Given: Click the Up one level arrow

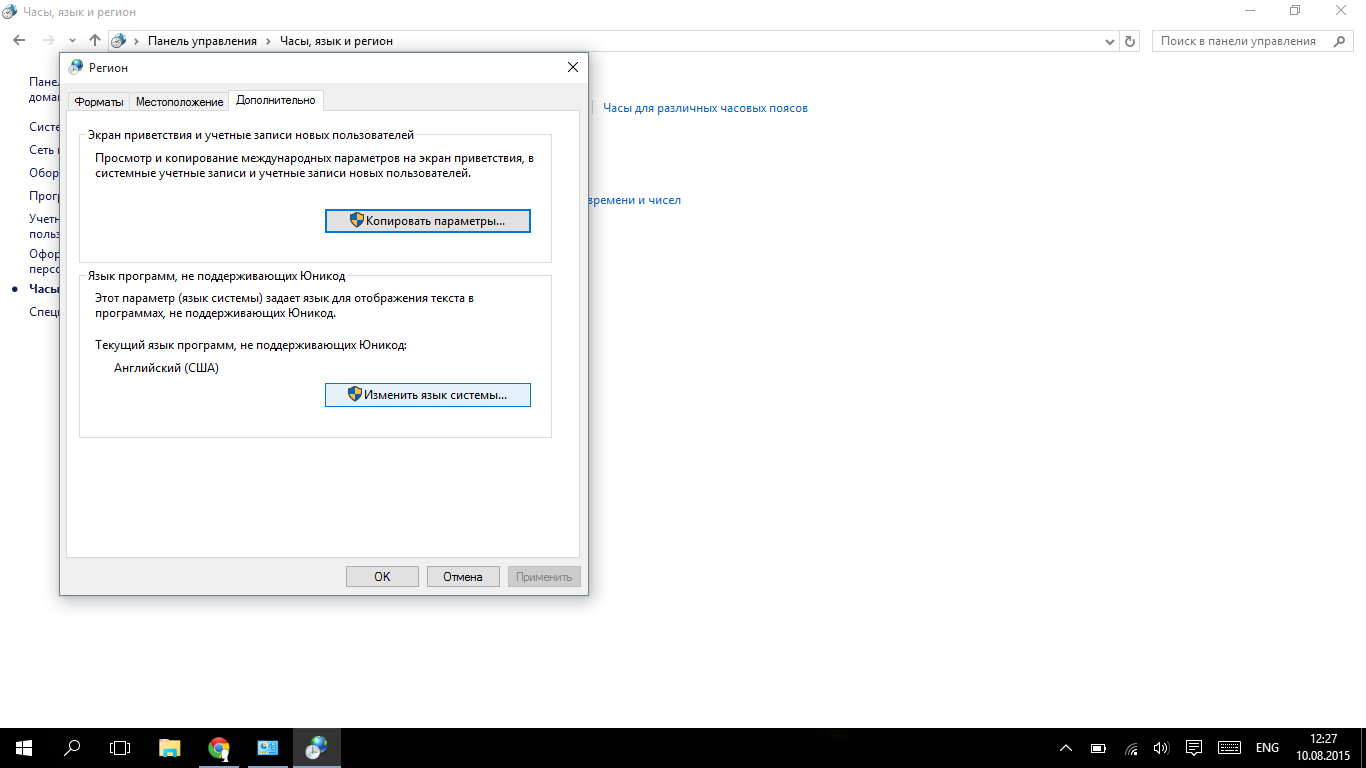Looking at the screenshot, I should tap(95, 41).
